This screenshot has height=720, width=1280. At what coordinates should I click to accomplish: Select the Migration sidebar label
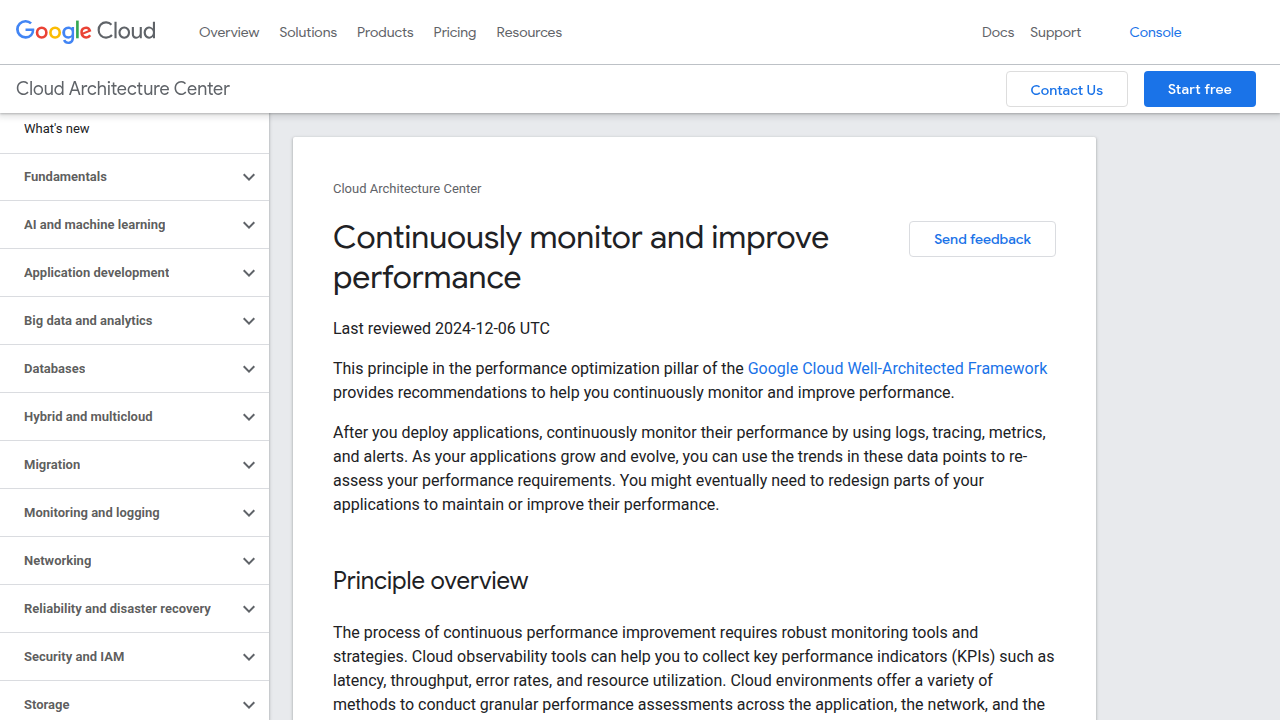(x=52, y=465)
